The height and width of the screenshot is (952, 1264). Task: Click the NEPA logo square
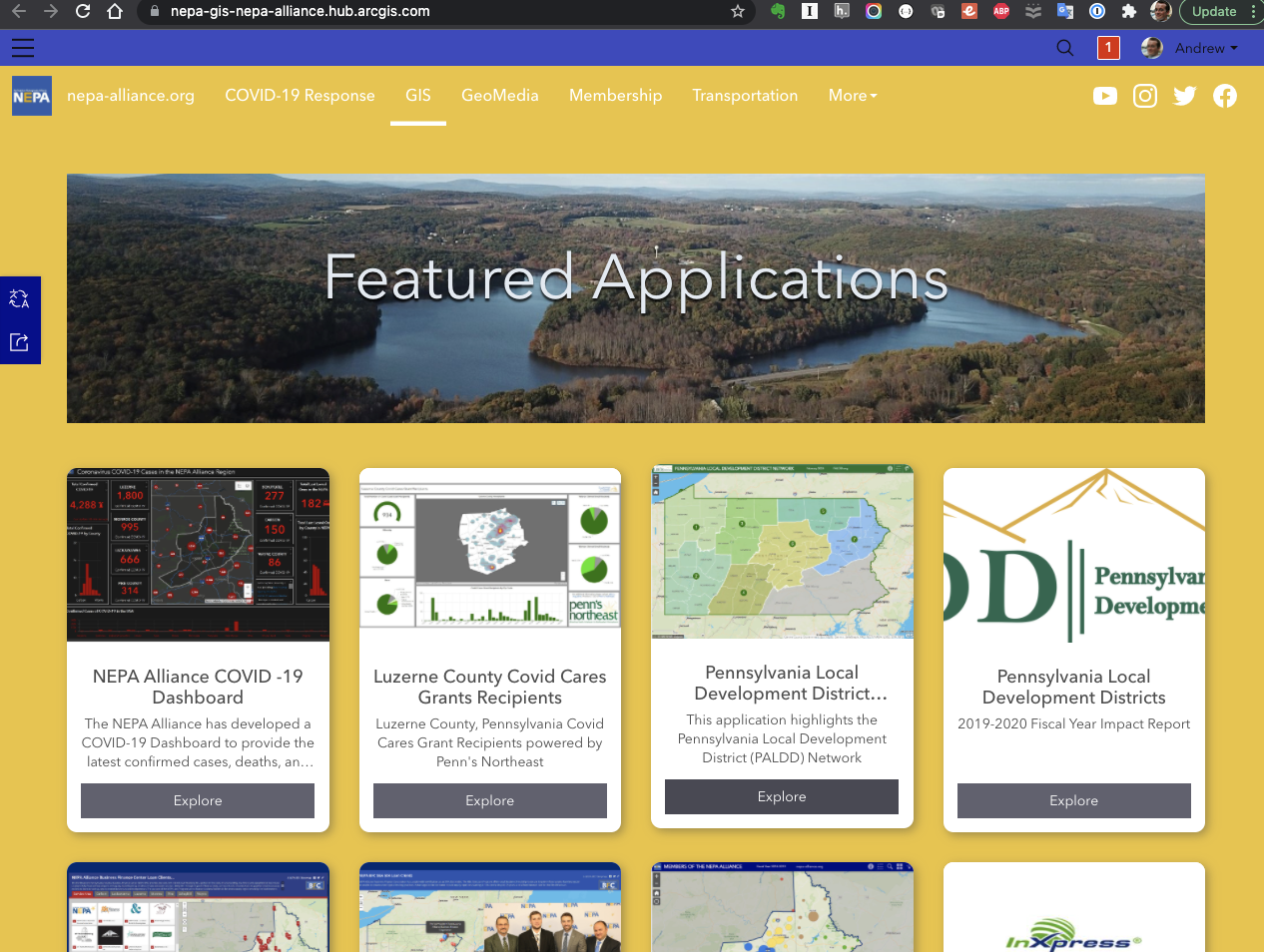[31, 96]
